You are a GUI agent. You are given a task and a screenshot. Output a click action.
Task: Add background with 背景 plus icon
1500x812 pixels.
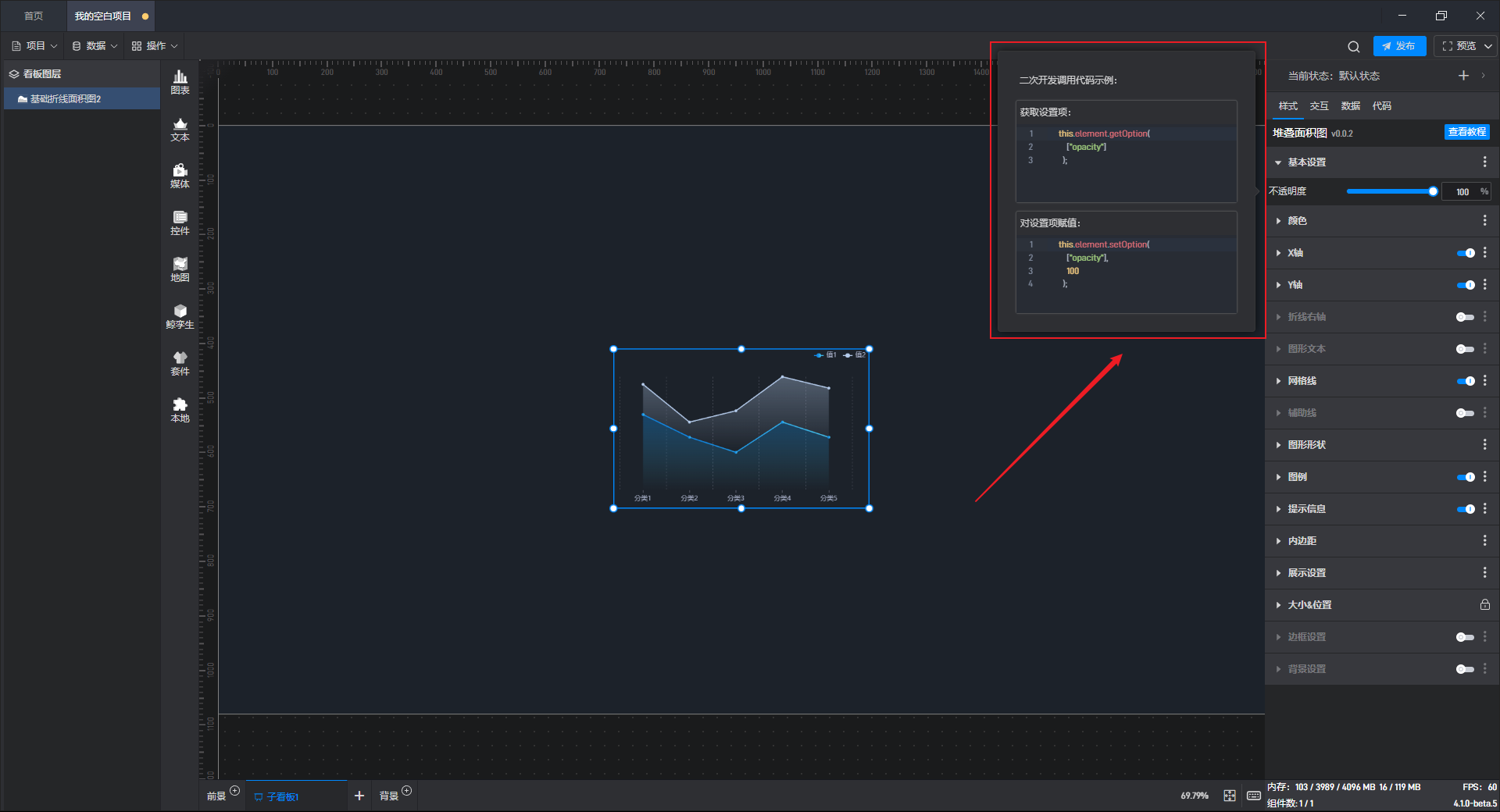pos(406,791)
